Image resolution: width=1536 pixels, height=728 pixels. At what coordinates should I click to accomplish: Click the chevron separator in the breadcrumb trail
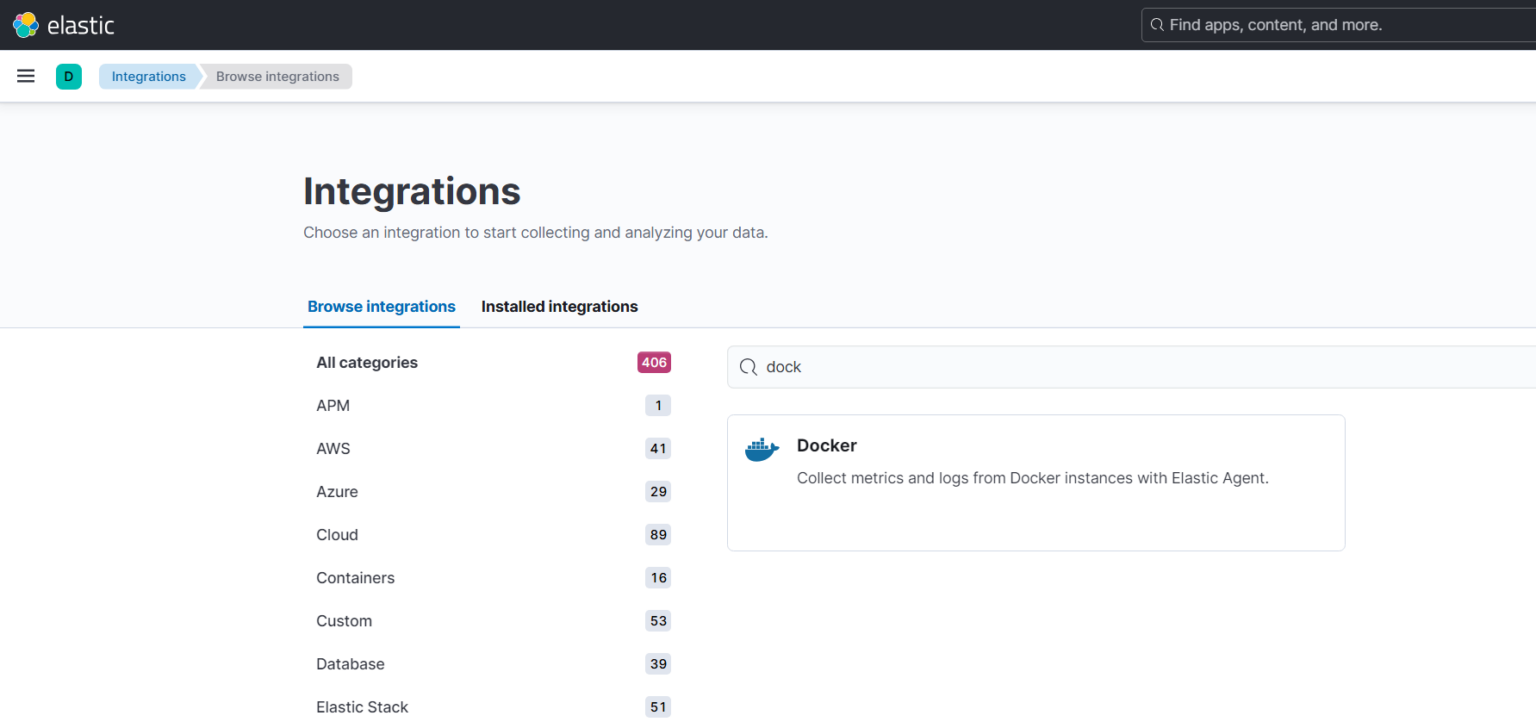(204, 76)
